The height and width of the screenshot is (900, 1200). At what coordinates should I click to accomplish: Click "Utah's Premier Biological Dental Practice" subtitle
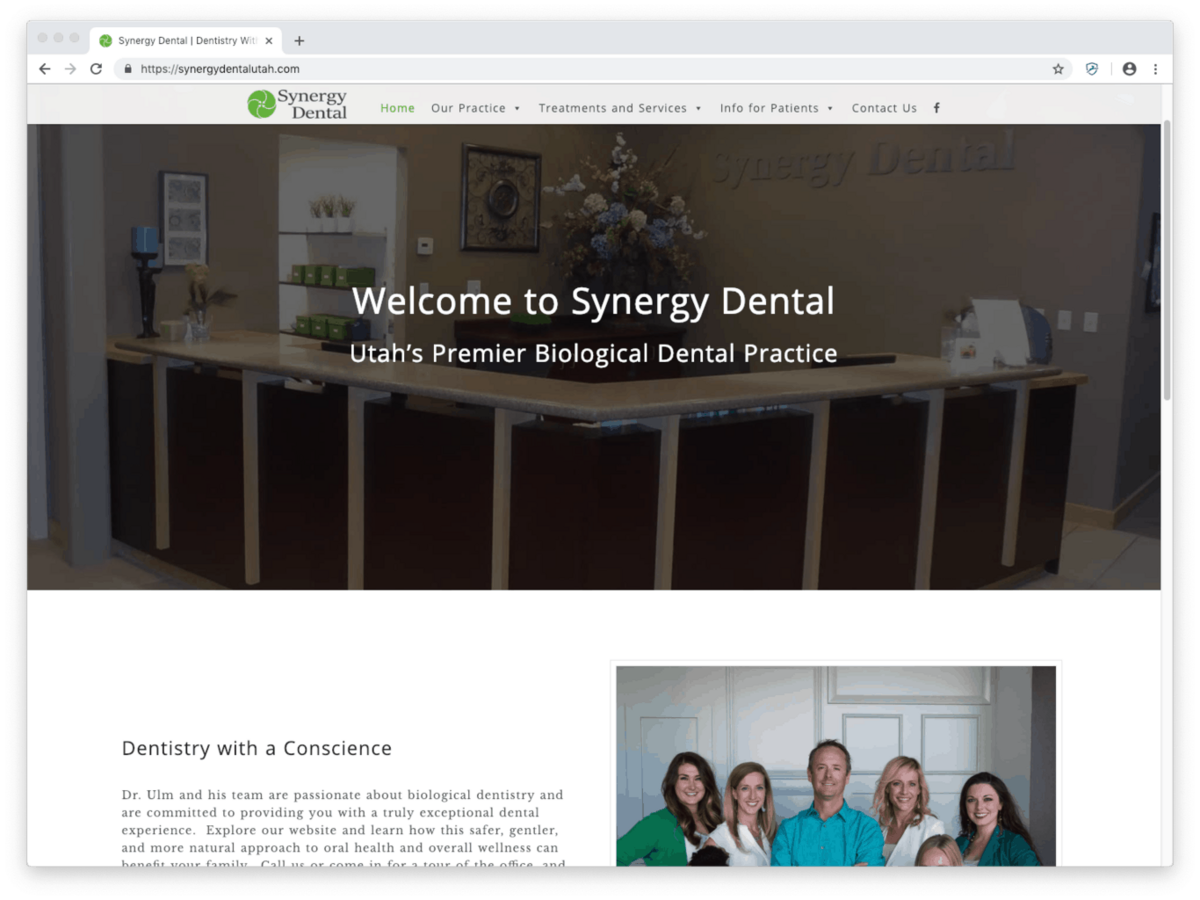click(593, 353)
